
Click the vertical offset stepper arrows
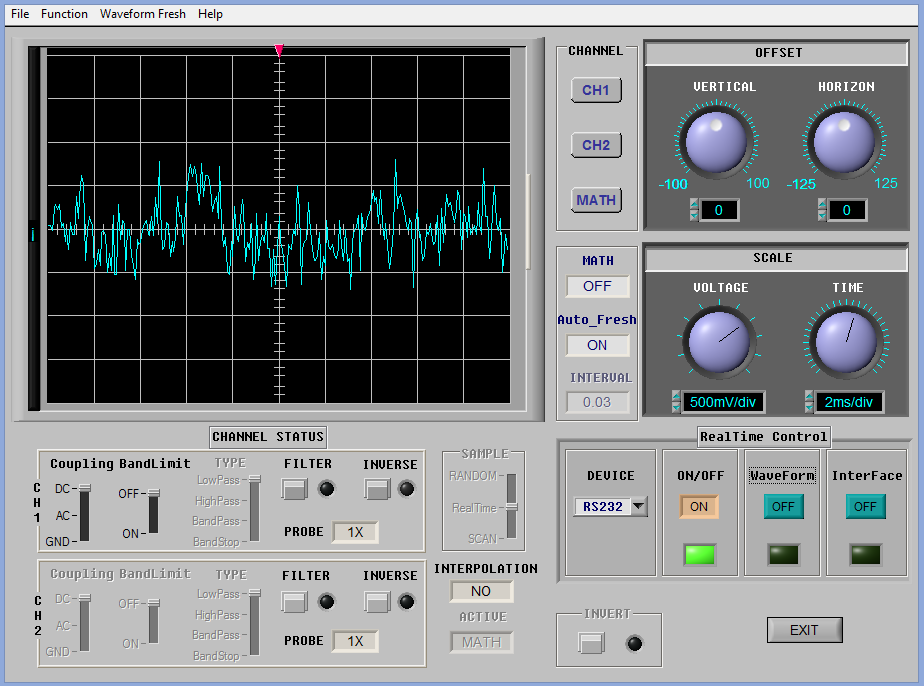694,210
